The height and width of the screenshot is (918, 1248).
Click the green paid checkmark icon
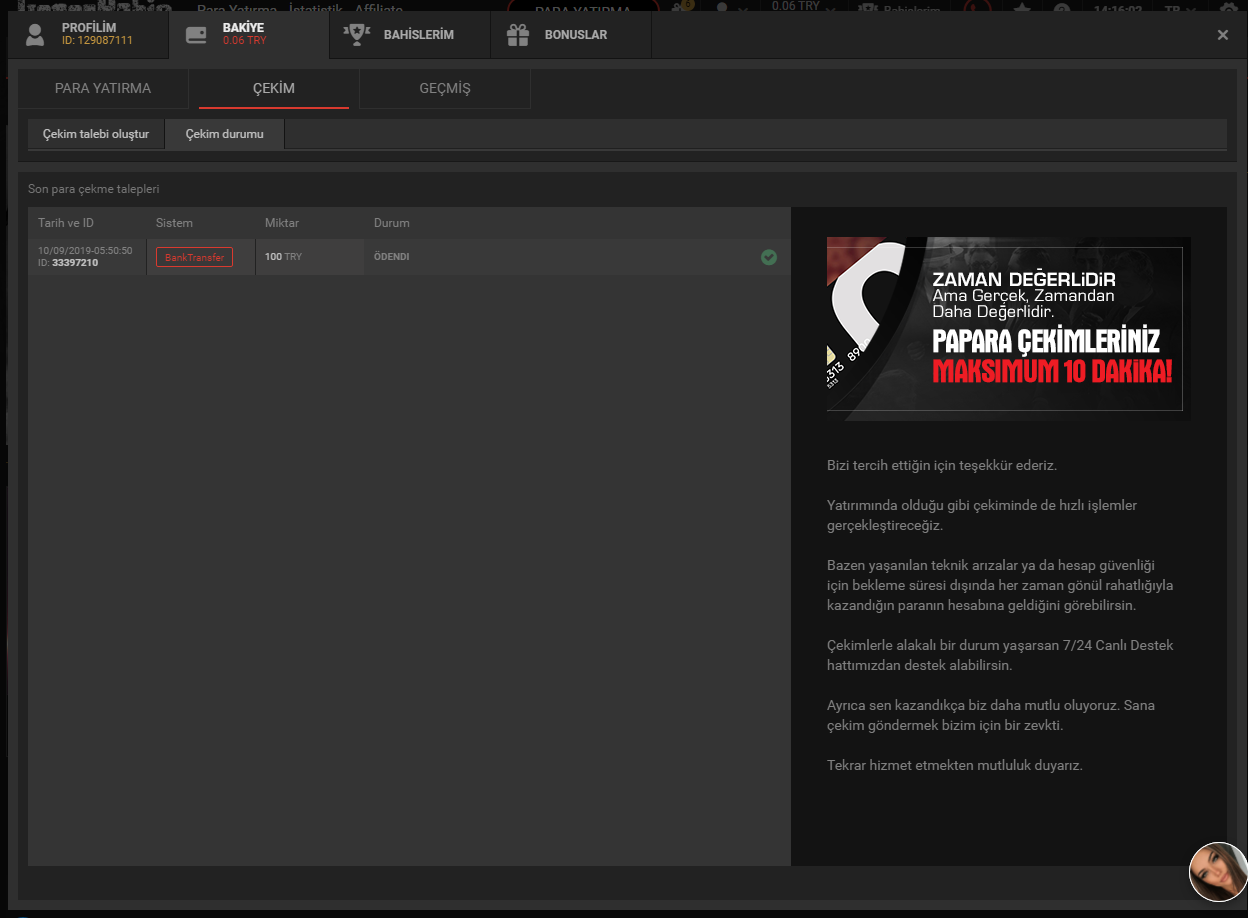[768, 257]
